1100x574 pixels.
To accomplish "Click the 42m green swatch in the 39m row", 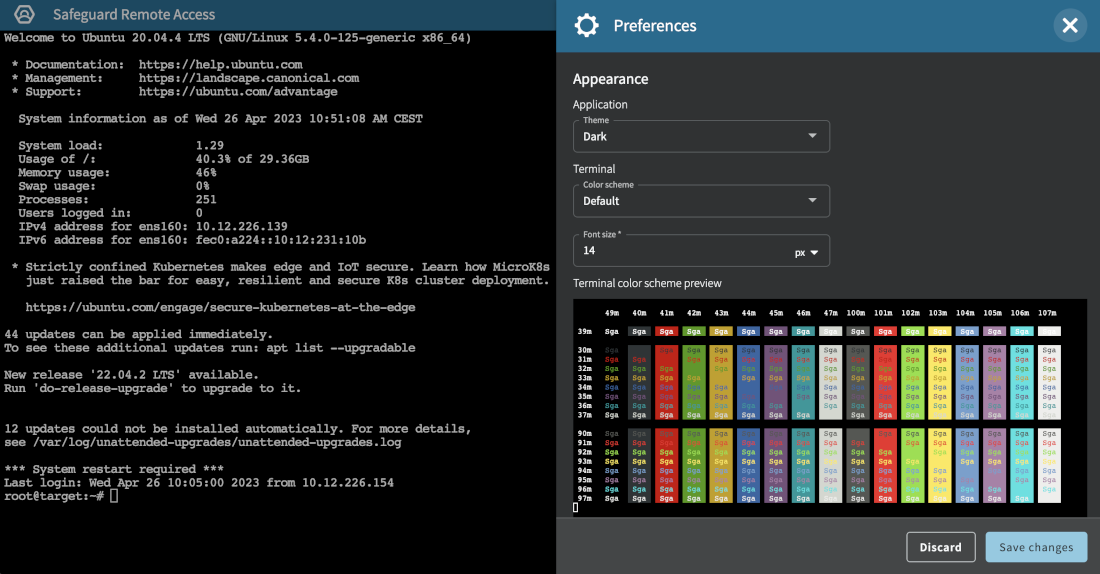I will coord(694,331).
